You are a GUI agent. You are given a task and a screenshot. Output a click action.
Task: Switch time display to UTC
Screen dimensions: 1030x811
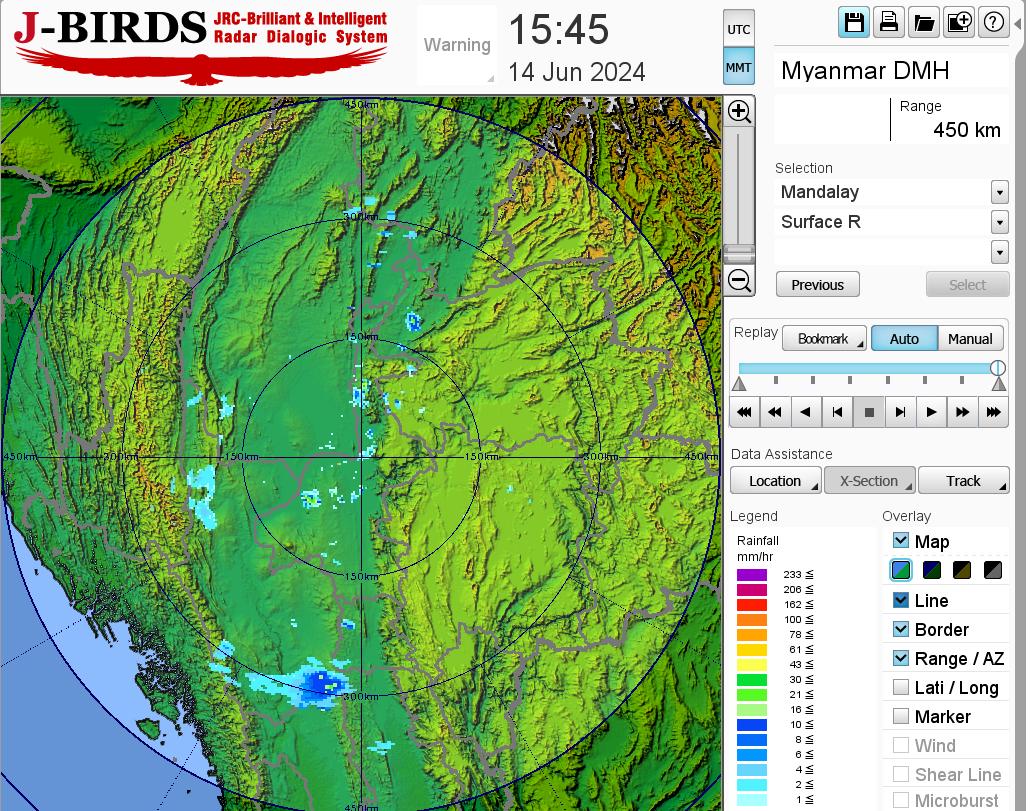pos(739,29)
